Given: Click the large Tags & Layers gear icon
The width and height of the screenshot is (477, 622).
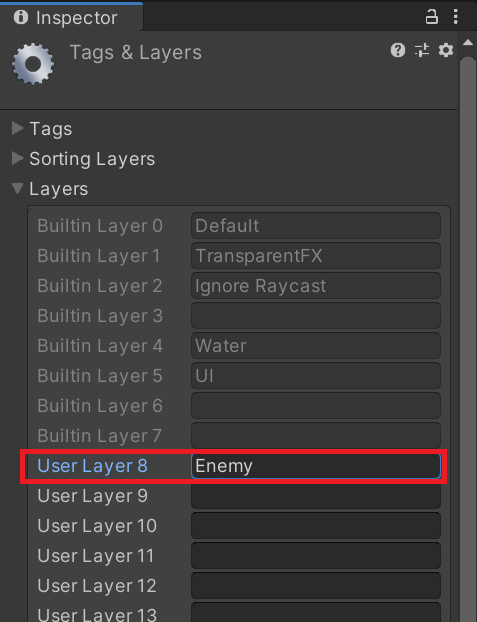Looking at the screenshot, I should tap(33, 64).
